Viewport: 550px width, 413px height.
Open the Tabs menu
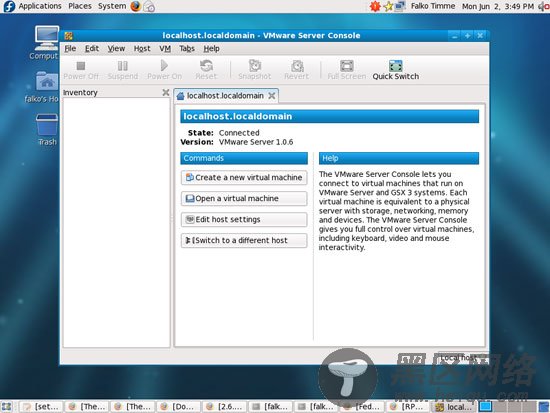pos(187,49)
